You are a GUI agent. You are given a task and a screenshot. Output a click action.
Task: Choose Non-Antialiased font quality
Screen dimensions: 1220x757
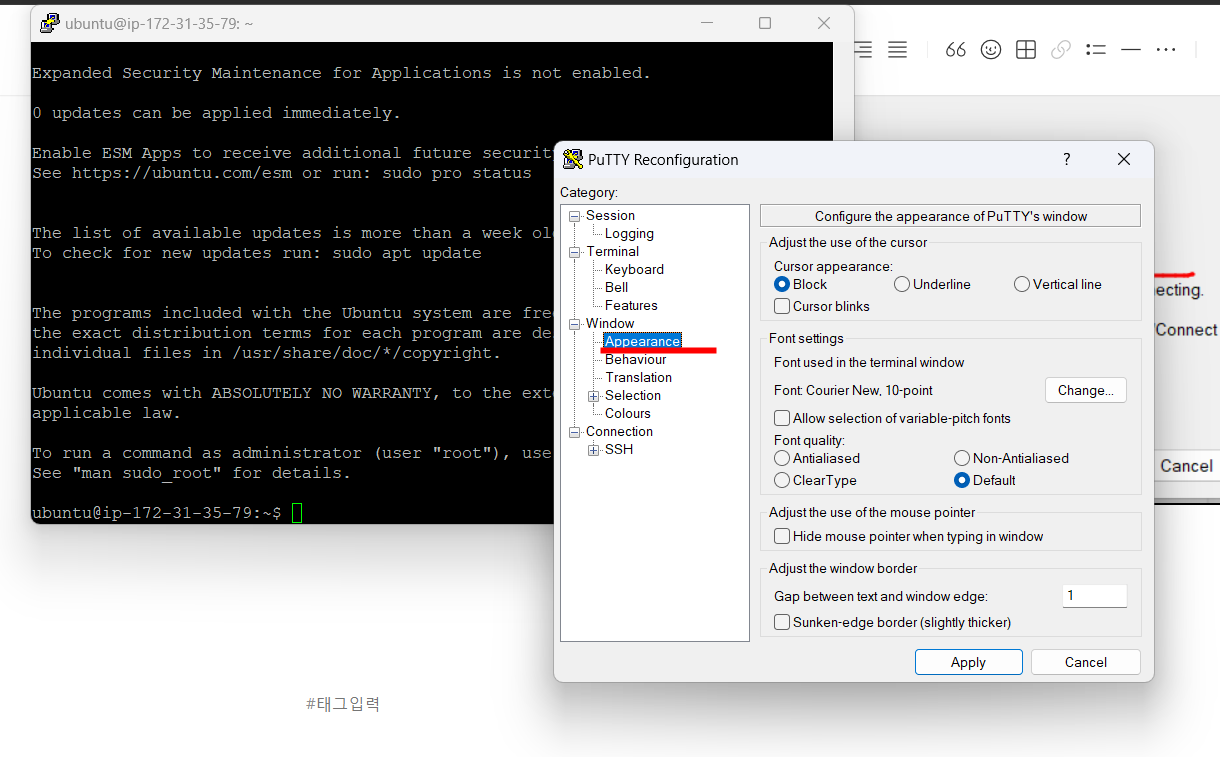pyautogui.click(x=962, y=458)
